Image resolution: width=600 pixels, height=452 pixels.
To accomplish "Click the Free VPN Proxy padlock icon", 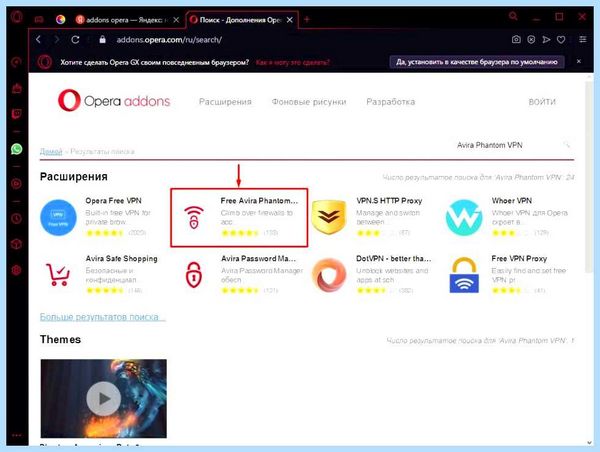I will tap(464, 275).
